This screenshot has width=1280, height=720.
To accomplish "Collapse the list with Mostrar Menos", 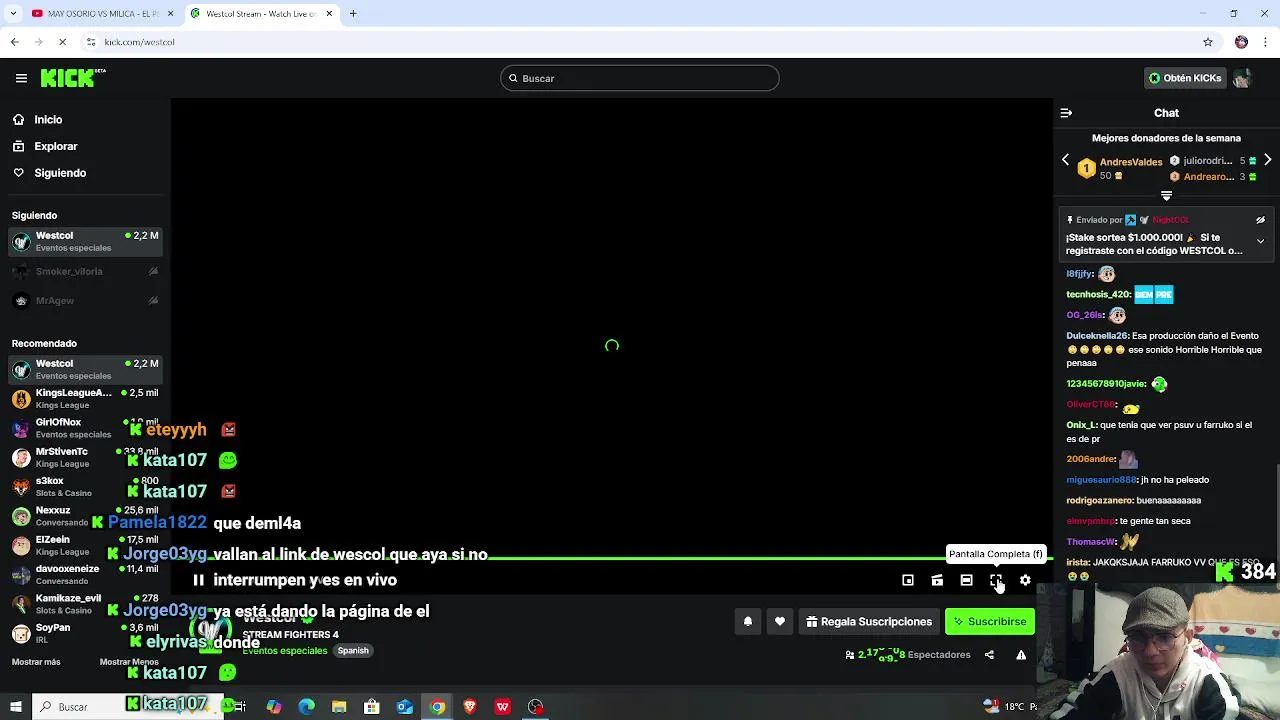I will 129,662.
